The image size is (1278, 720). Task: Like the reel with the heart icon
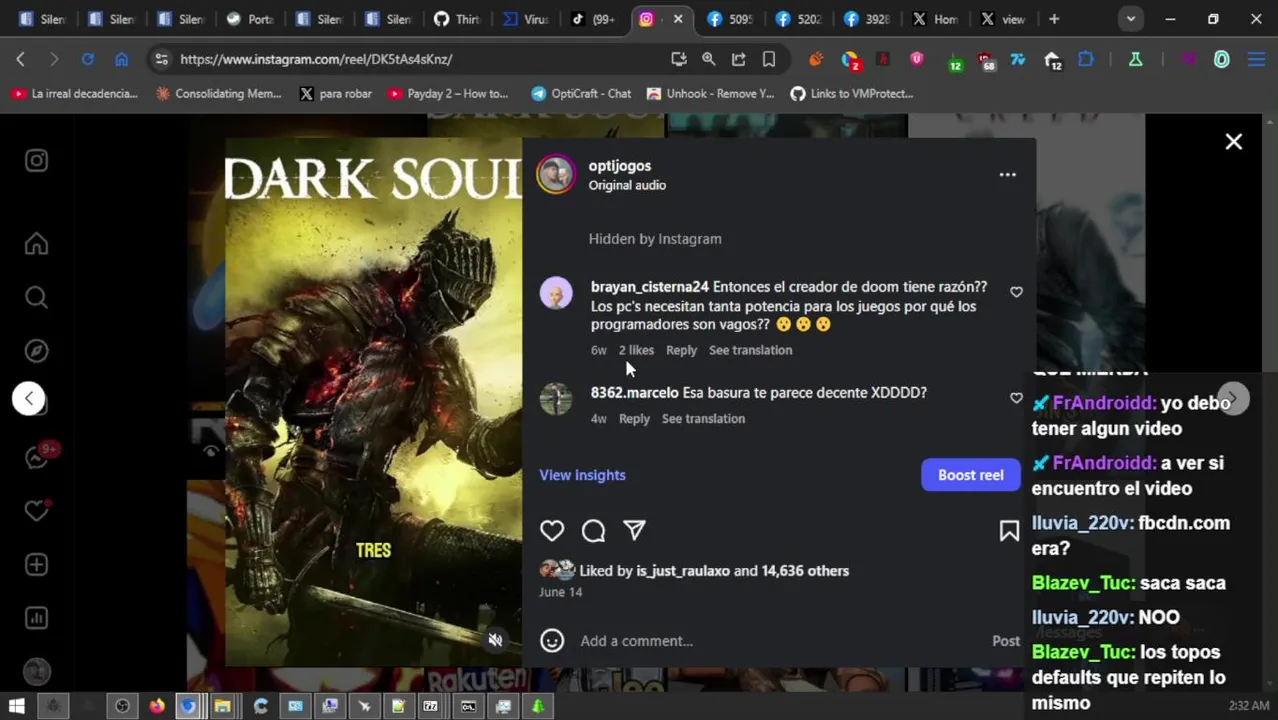552,531
